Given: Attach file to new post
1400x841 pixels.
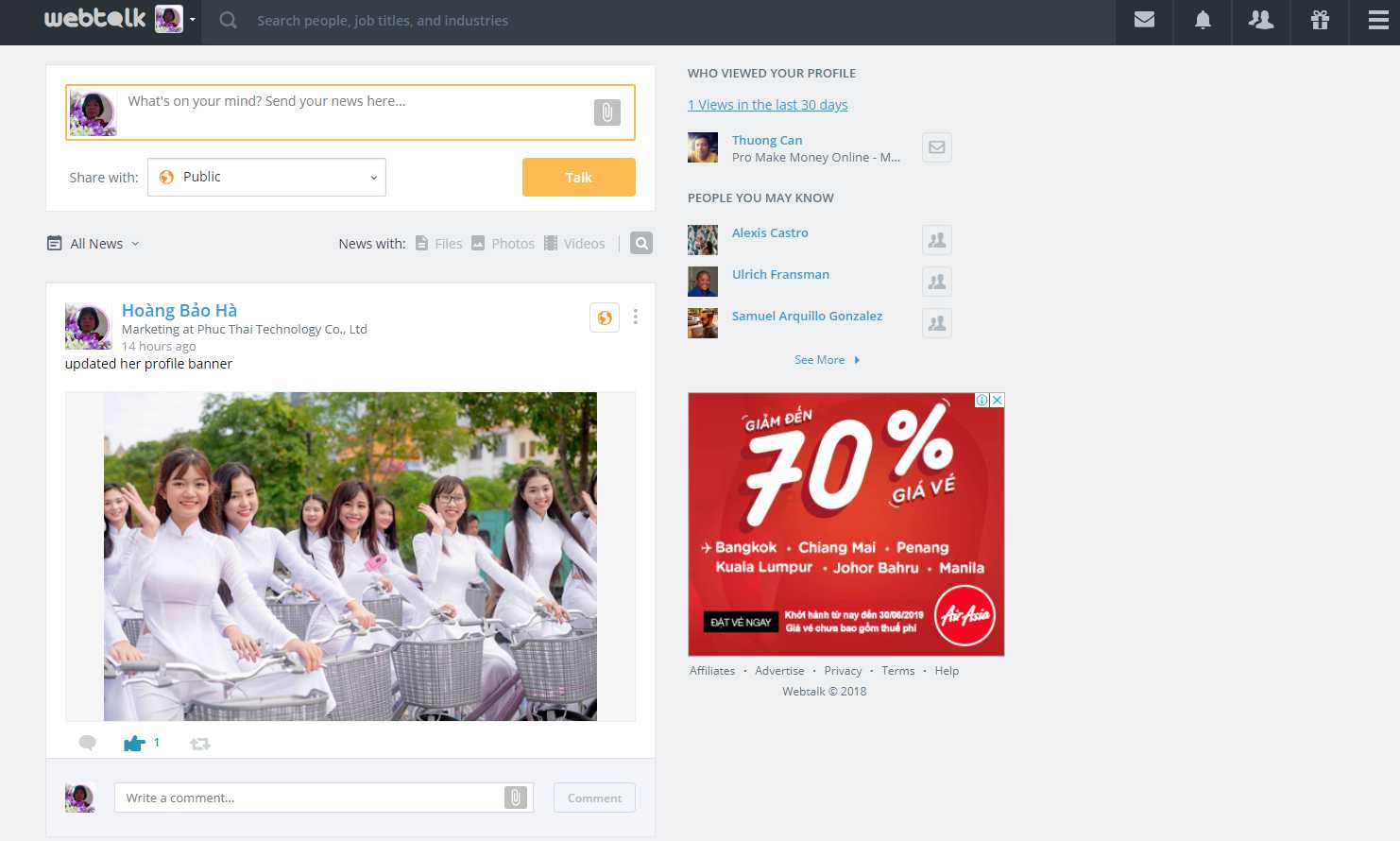Looking at the screenshot, I should coord(606,112).
